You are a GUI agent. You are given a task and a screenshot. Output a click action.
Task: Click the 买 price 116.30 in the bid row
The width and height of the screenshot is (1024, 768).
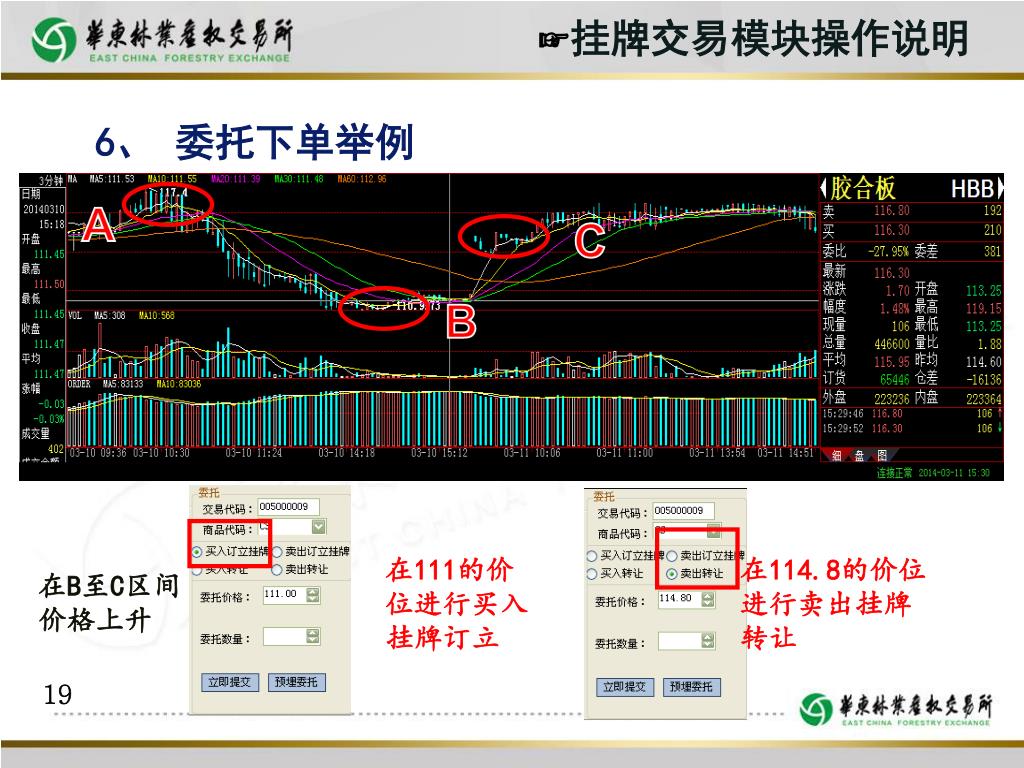[x=892, y=231]
